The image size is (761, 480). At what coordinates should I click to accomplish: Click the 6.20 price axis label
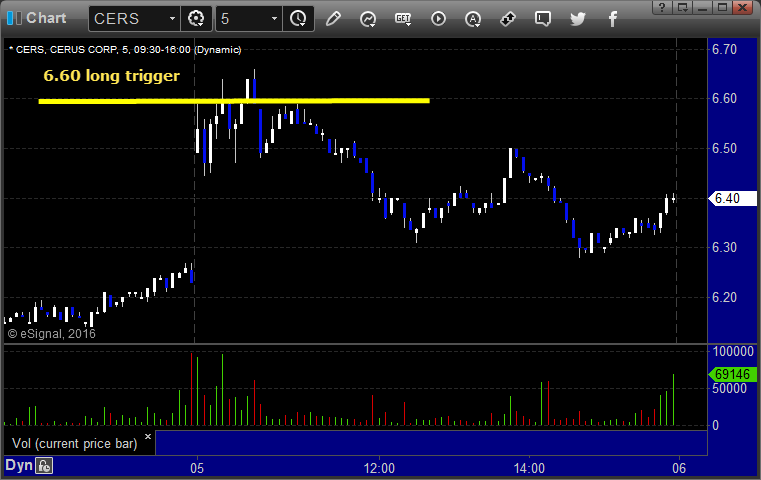pos(724,298)
